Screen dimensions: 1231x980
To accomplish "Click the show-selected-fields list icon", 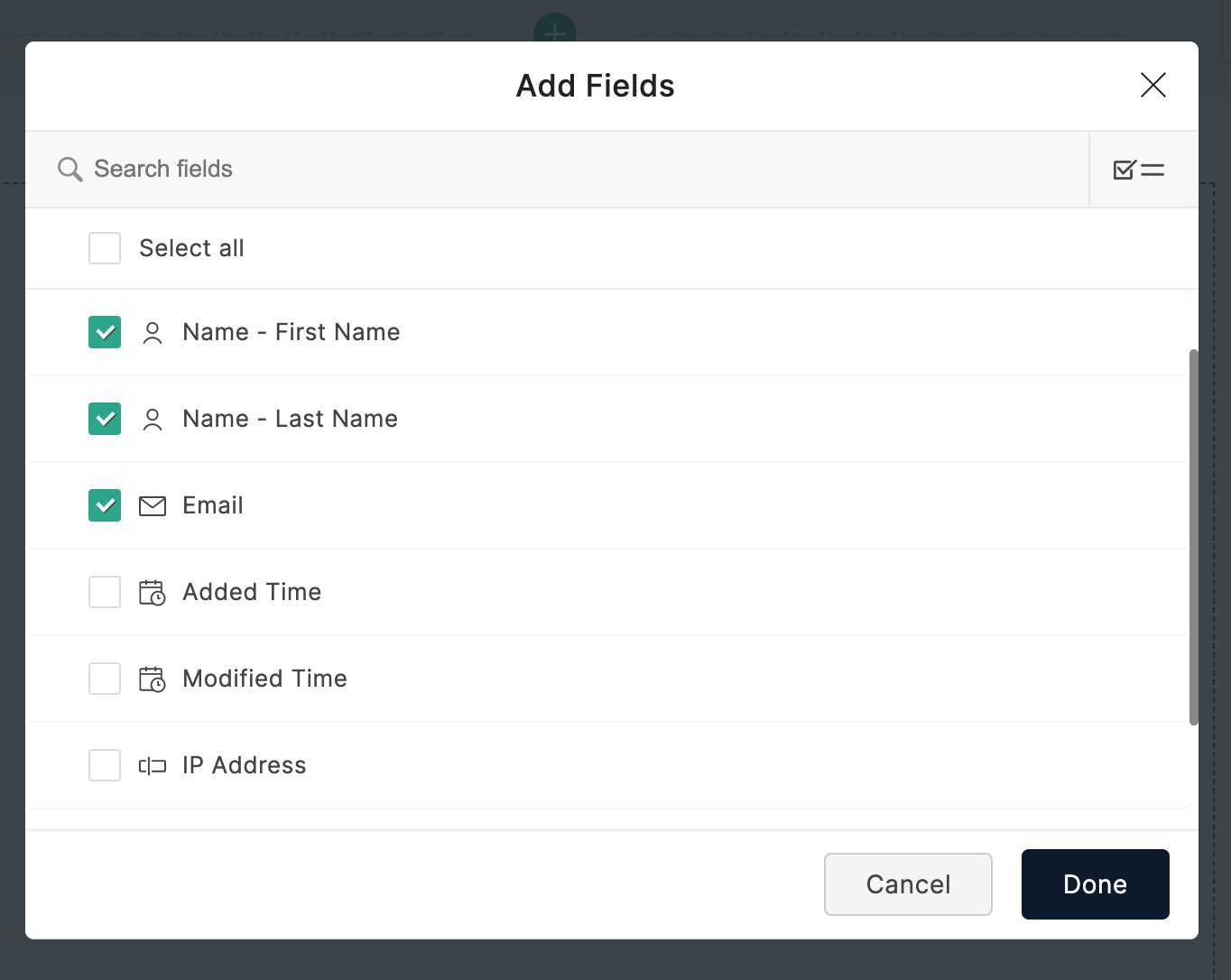I will point(1139,170).
